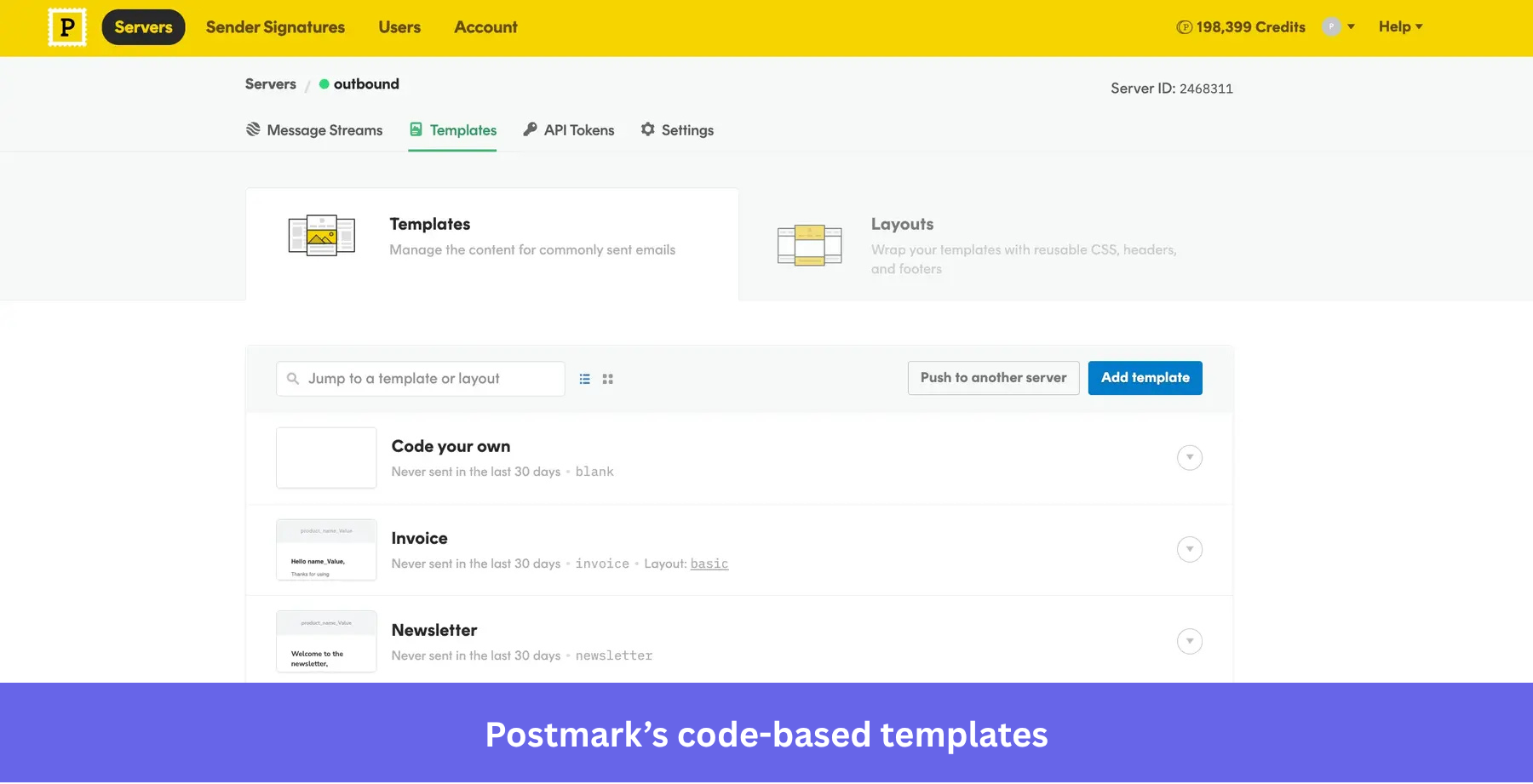Open the Servers section
This screenshot has height=784, width=1533.
click(143, 27)
